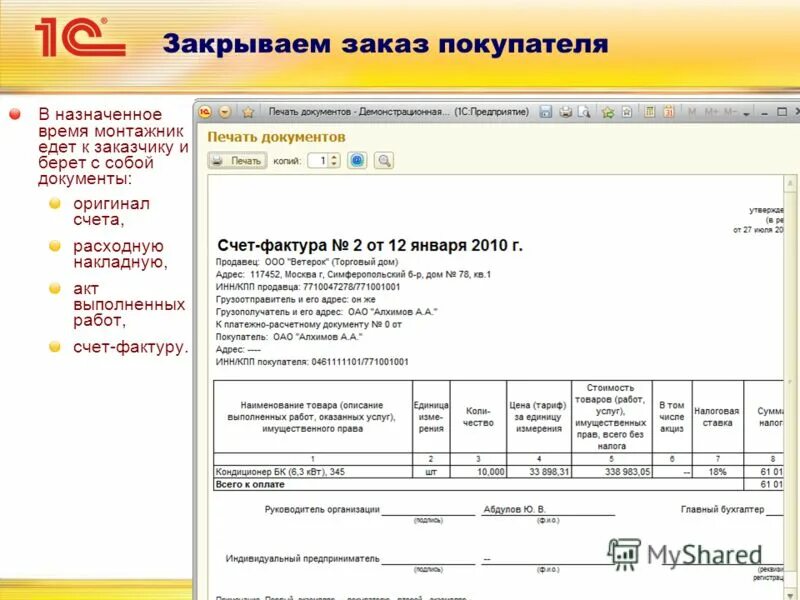Maximize the Печать документов window
The height and width of the screenshot is (600, 800).
(x=782, y=112)
